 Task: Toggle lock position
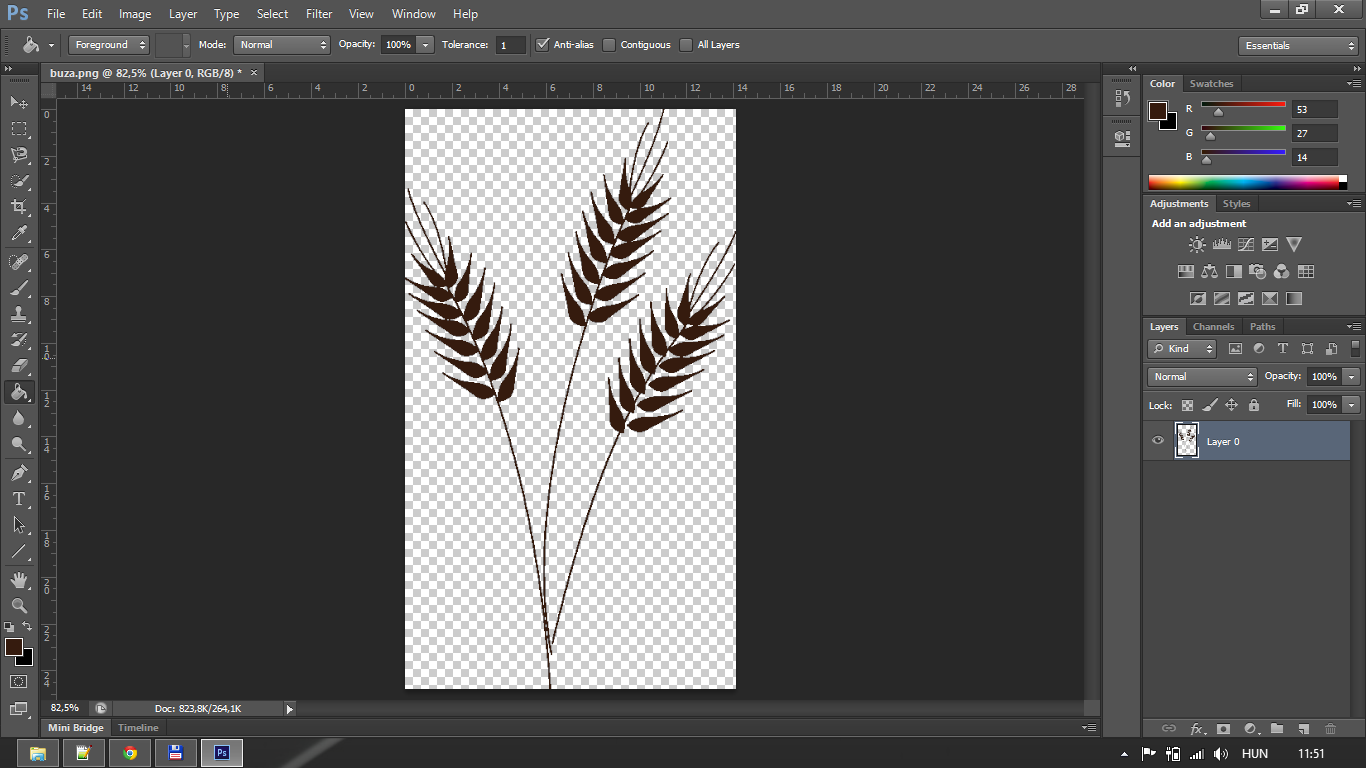coord(1231,405)
